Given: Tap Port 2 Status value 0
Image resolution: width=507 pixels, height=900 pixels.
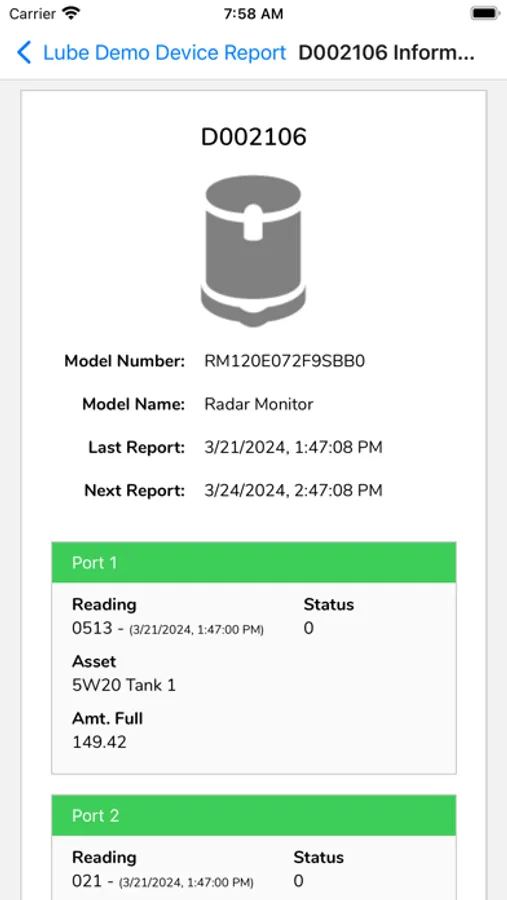Looking at the screenshot, I should tap(299, 881).
